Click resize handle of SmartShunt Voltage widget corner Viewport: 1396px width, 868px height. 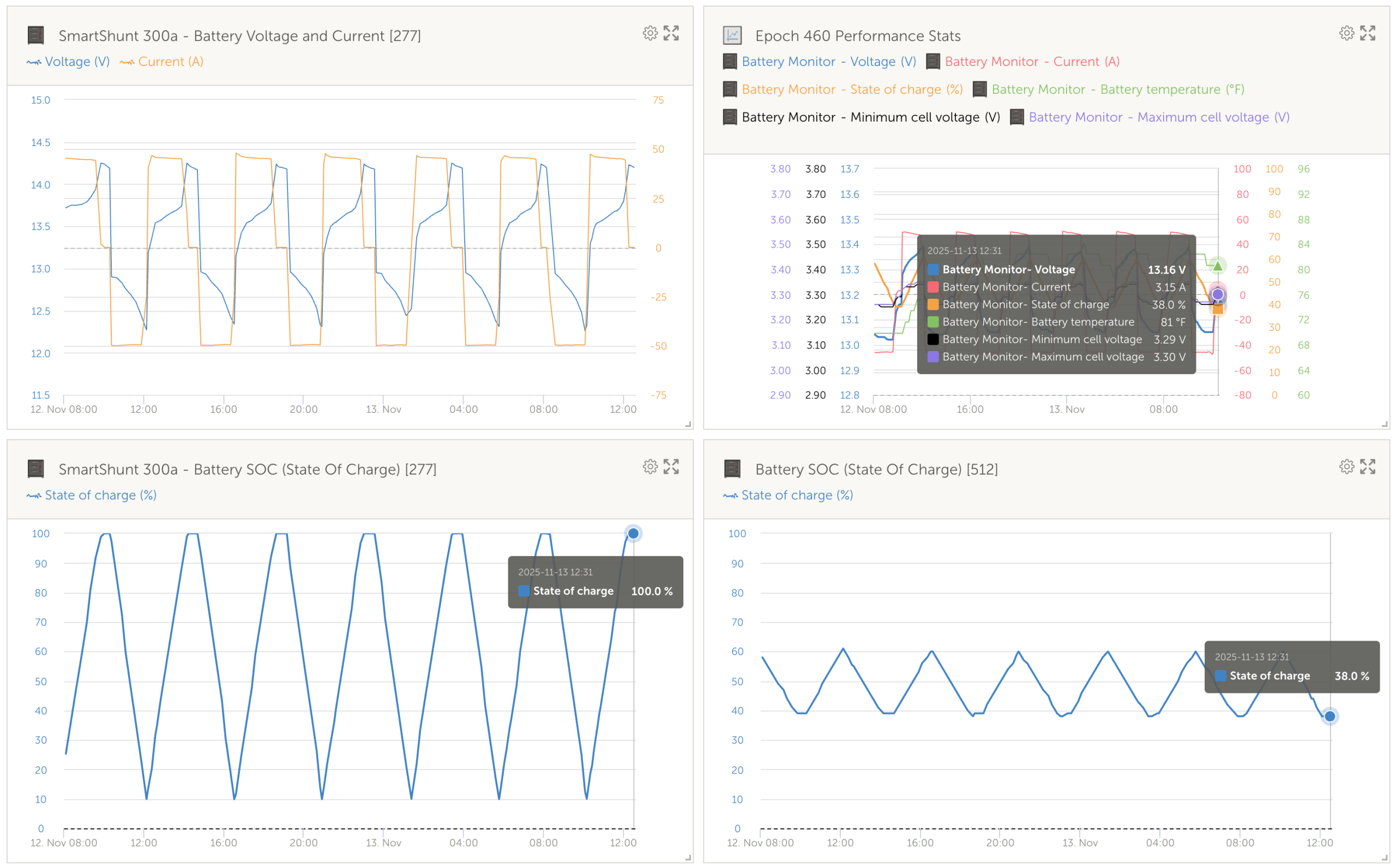point(688,424)
